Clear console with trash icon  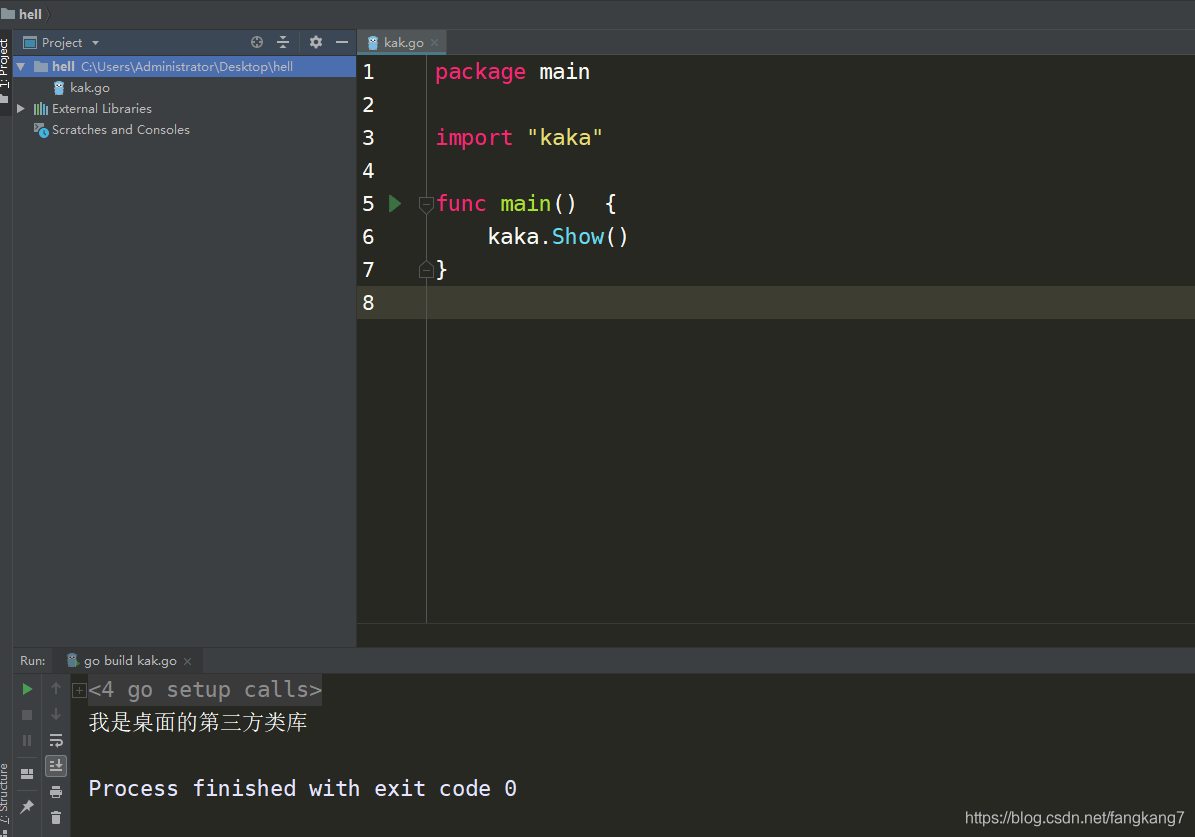pyautogui.click(x=56, y=818)
